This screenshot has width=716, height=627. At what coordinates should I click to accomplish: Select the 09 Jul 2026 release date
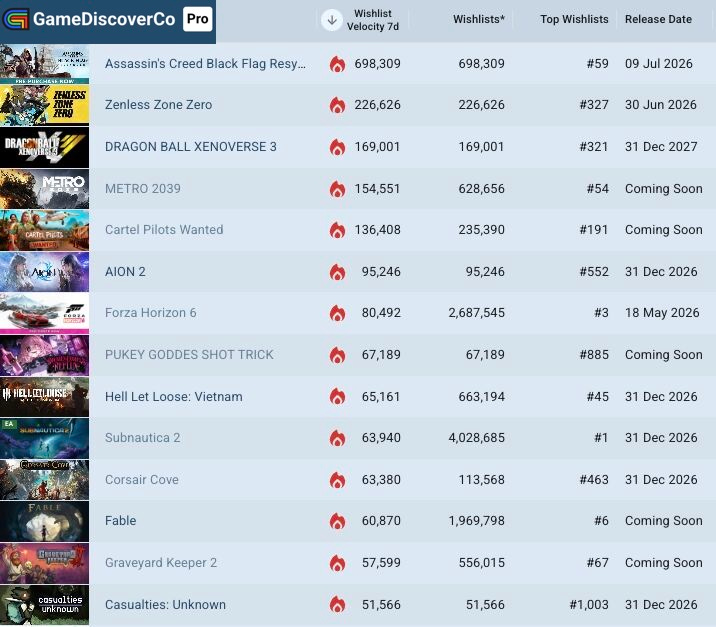pos(658,63)
